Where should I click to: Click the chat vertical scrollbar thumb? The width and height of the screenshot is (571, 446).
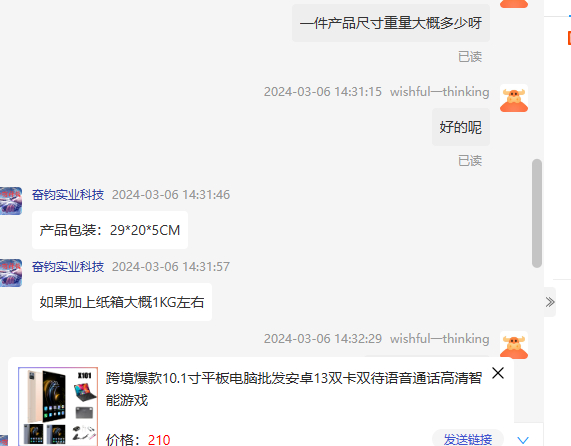point(537,213)
